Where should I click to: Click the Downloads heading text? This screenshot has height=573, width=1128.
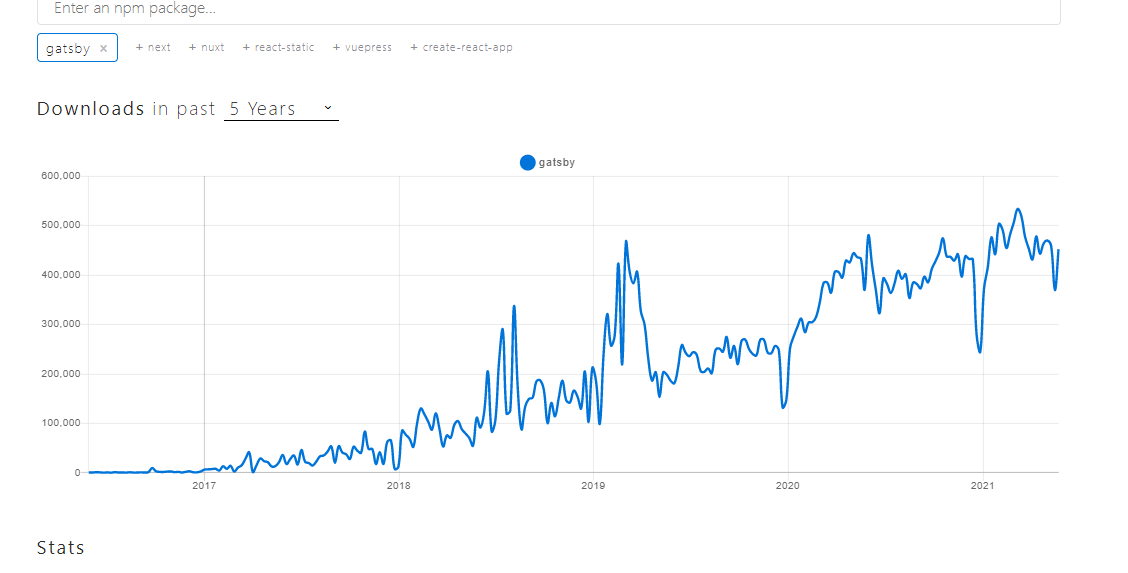(x=91, y=109)
